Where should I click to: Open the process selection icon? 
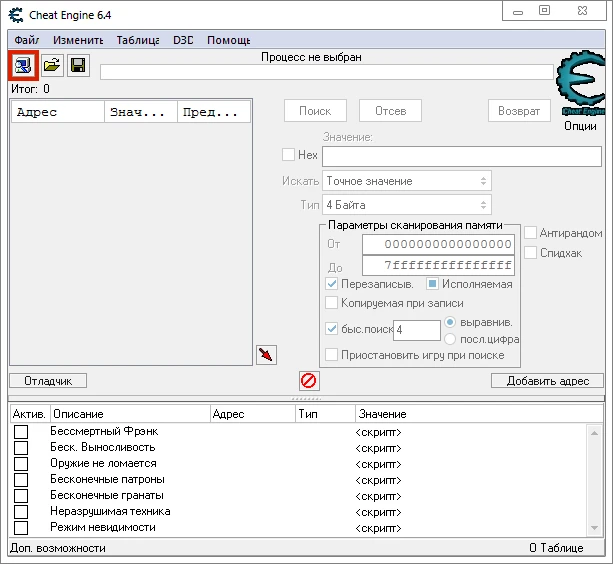pos(23,65)
